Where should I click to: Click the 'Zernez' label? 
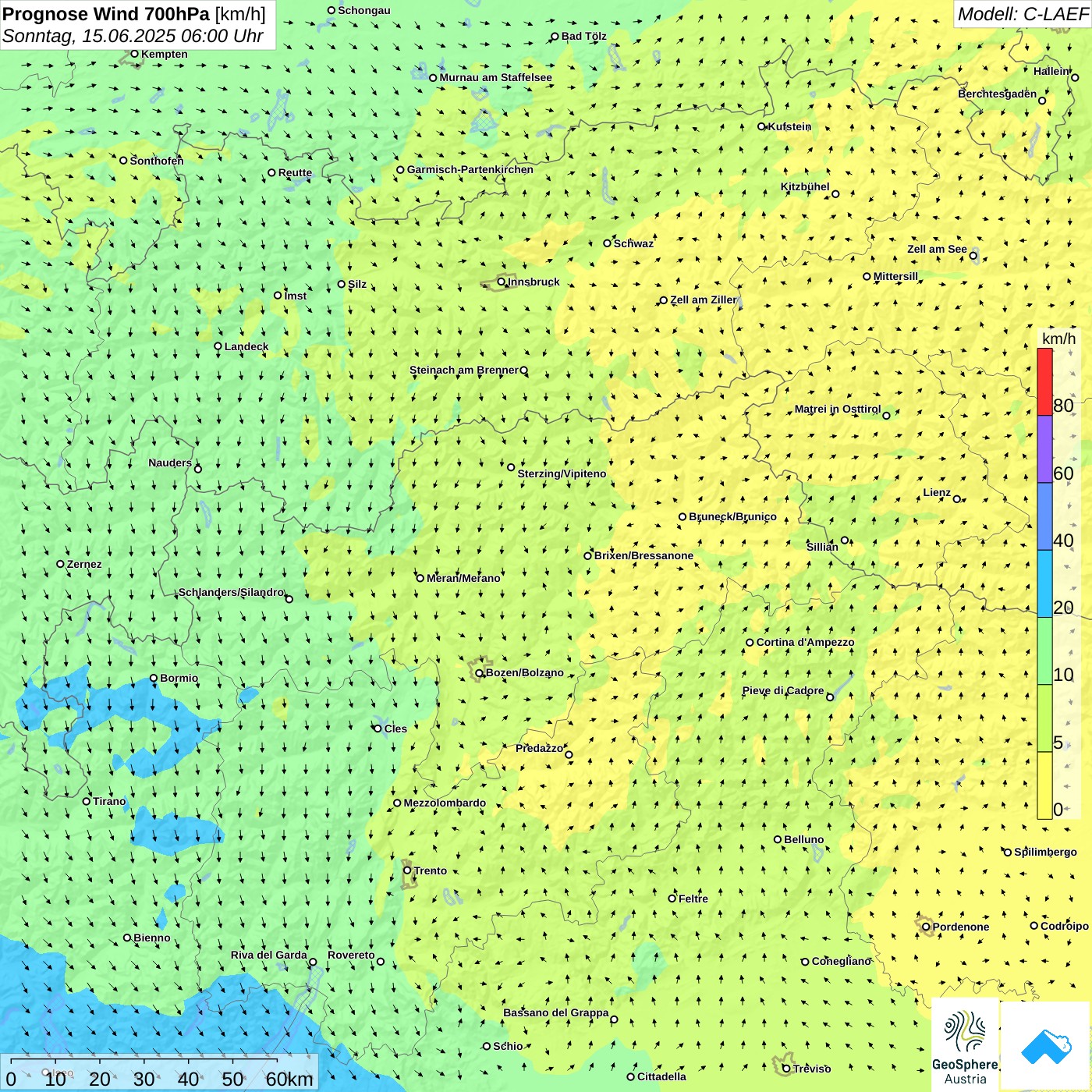84,564
